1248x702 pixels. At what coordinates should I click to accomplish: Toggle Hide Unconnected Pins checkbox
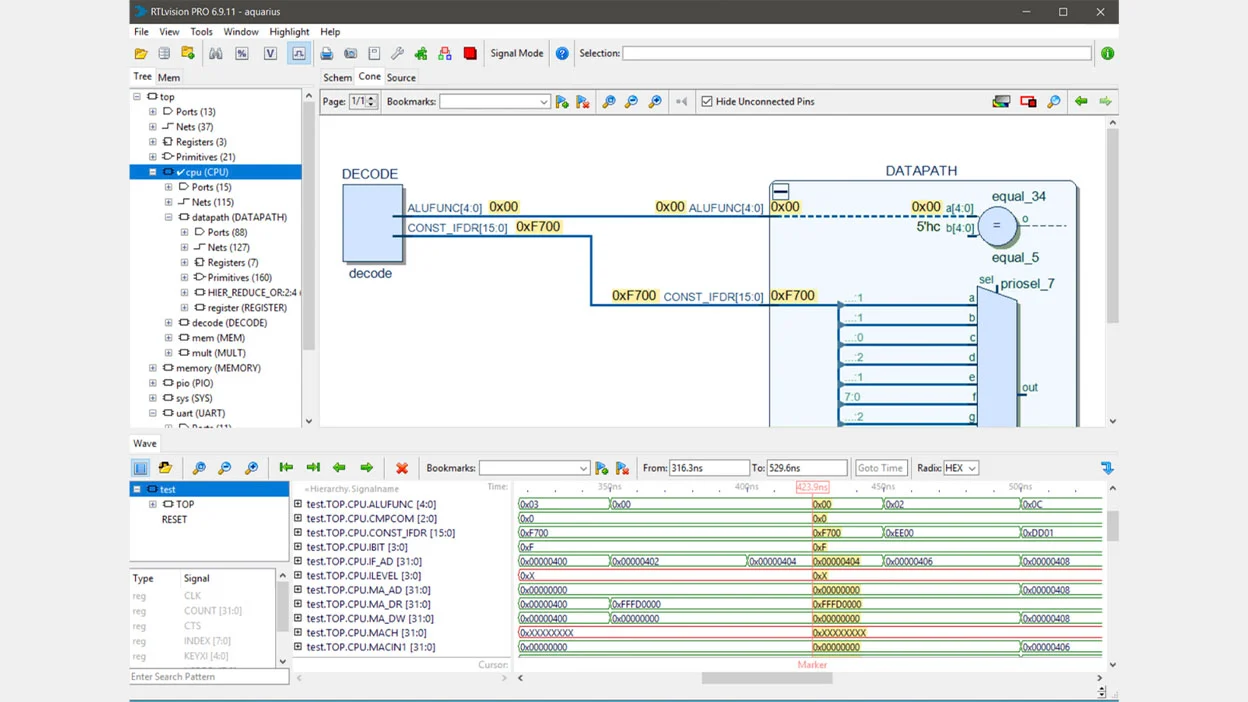pos(707,102)
